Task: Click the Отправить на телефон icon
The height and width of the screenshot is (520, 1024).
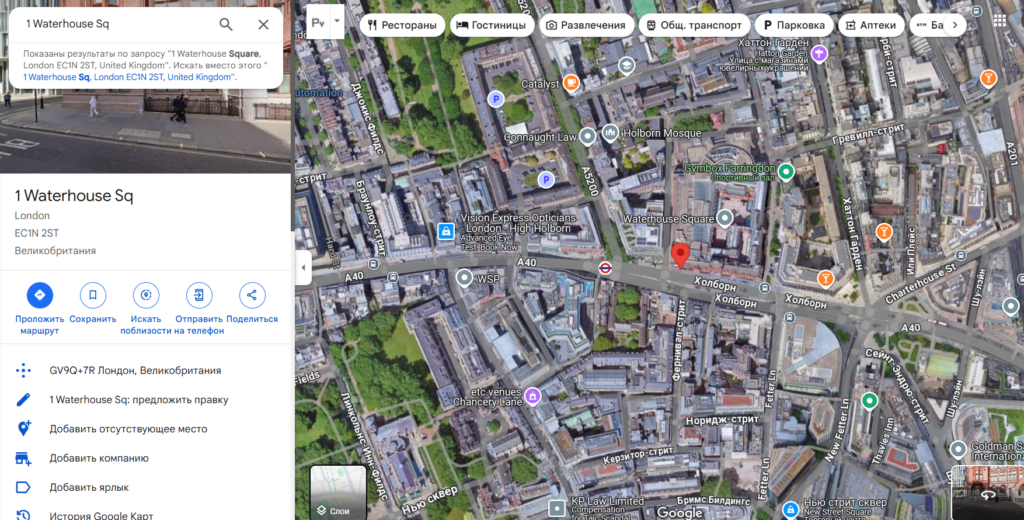Action: tap(199, 295)
